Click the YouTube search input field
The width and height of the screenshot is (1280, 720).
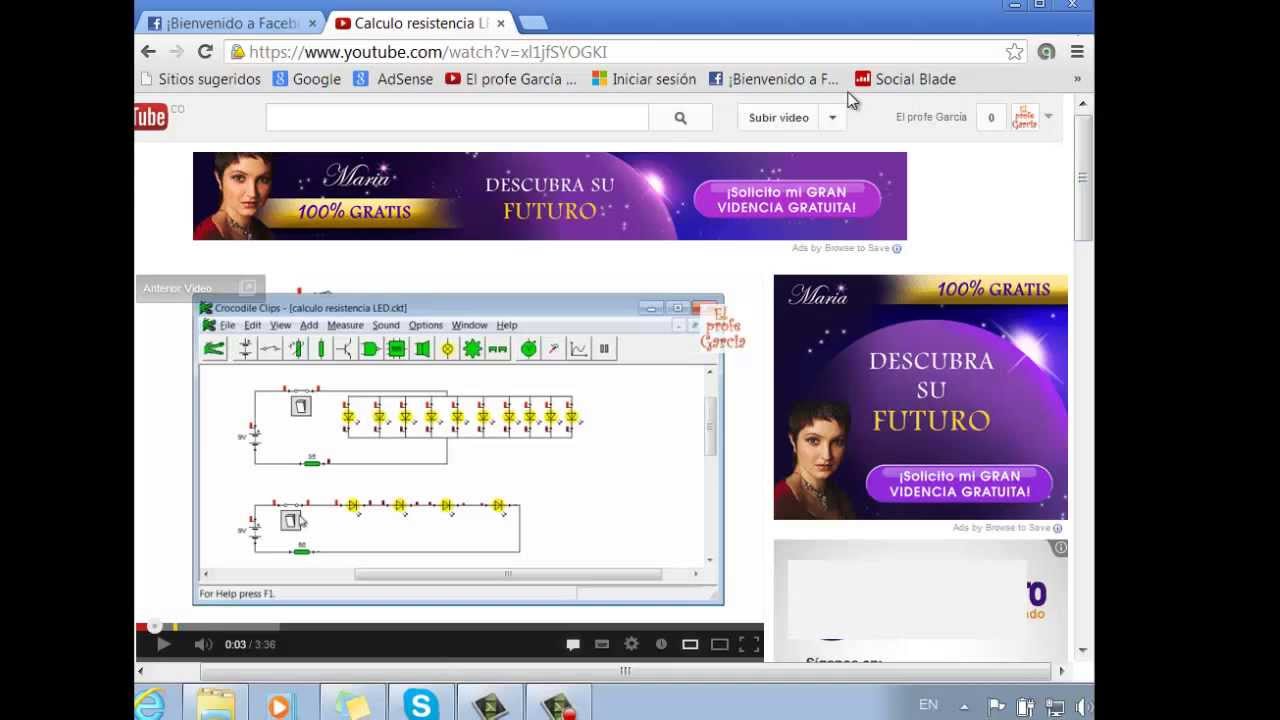pos(457,118)
